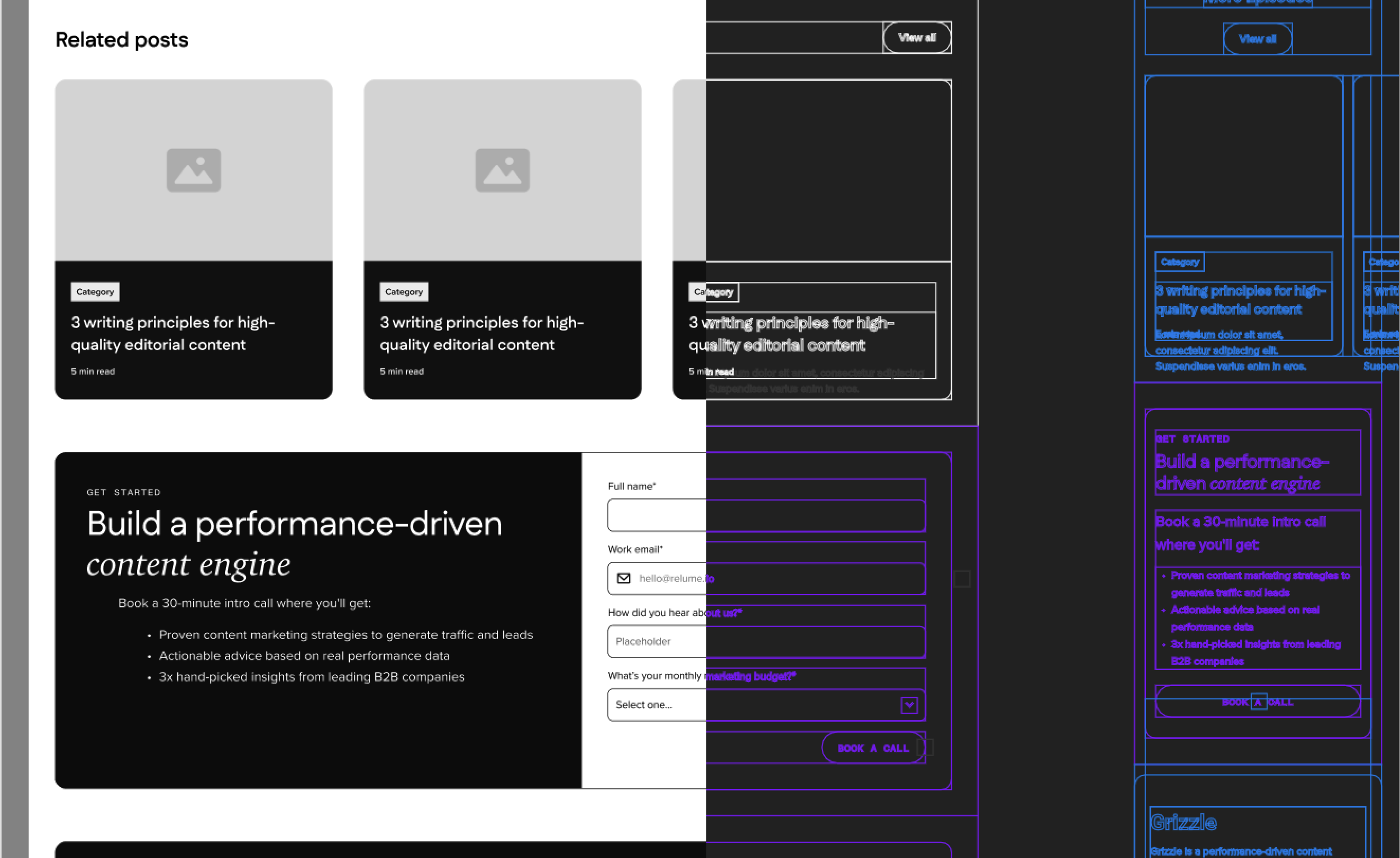Select the desktop bullet "Actionable advice based on real performance data"
1400x858 pixels.
click(x=304, y=656)
